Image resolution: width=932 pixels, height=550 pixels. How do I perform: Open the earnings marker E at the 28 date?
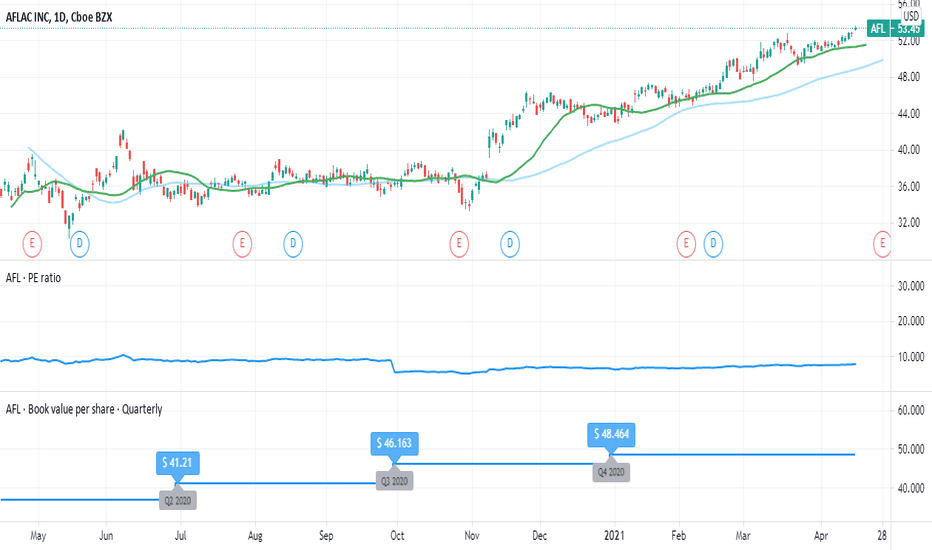(x=882, y=244)
